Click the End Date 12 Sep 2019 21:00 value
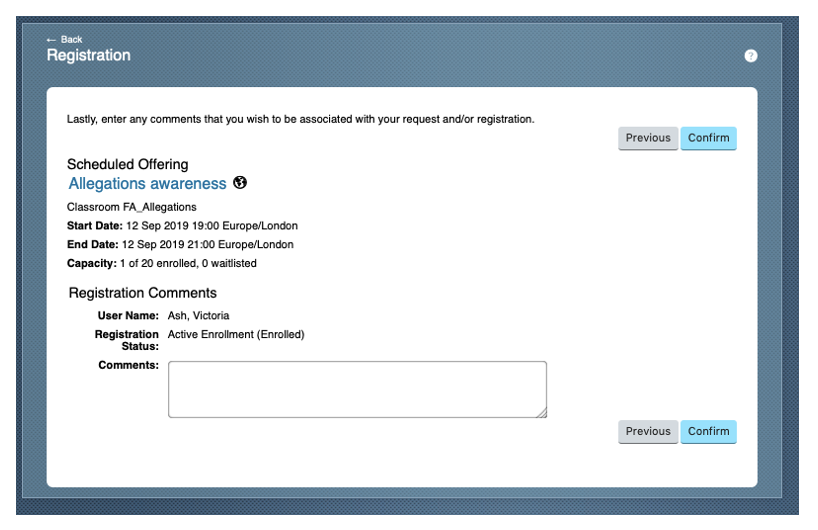Viewport: 818px width, 530px height. 208,245
